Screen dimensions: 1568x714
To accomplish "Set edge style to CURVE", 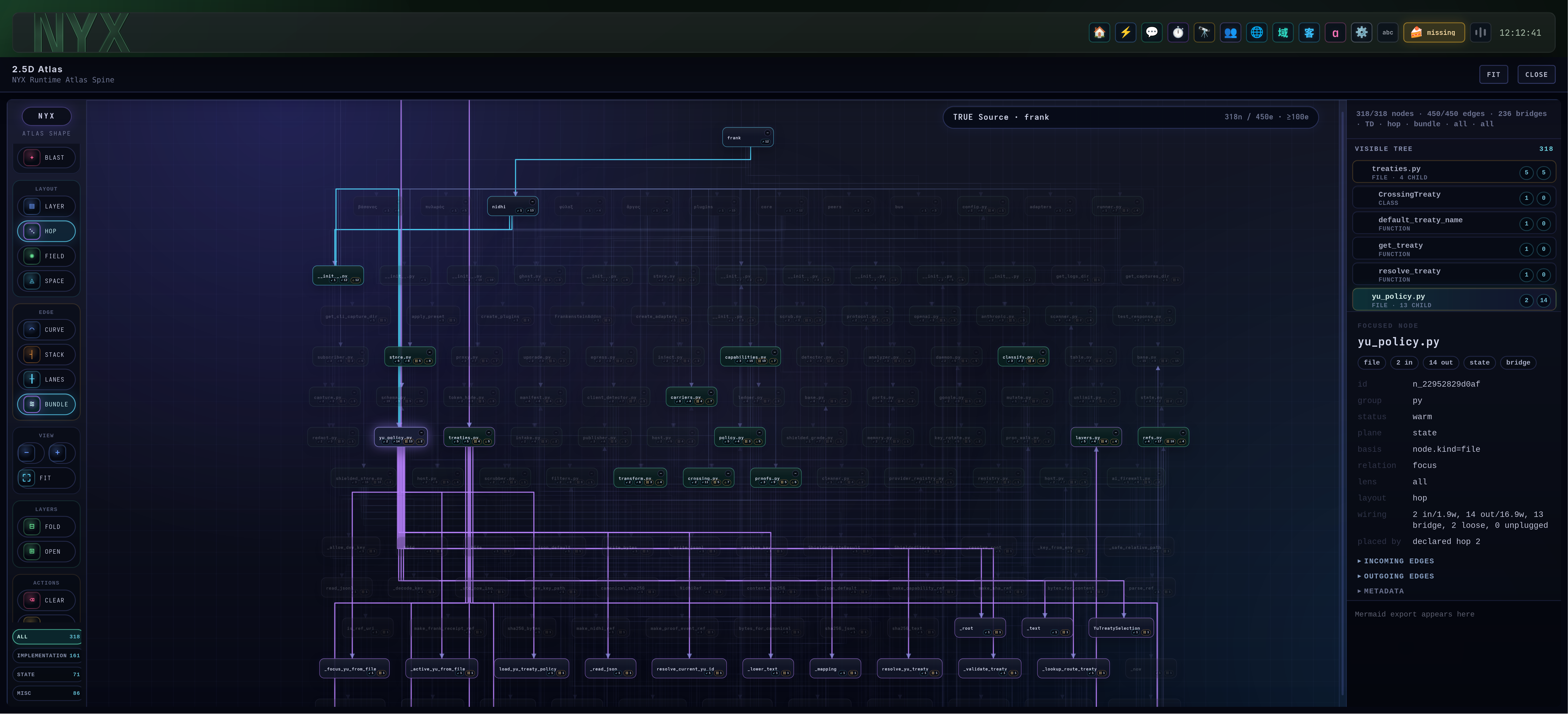I will coord(46,330).
